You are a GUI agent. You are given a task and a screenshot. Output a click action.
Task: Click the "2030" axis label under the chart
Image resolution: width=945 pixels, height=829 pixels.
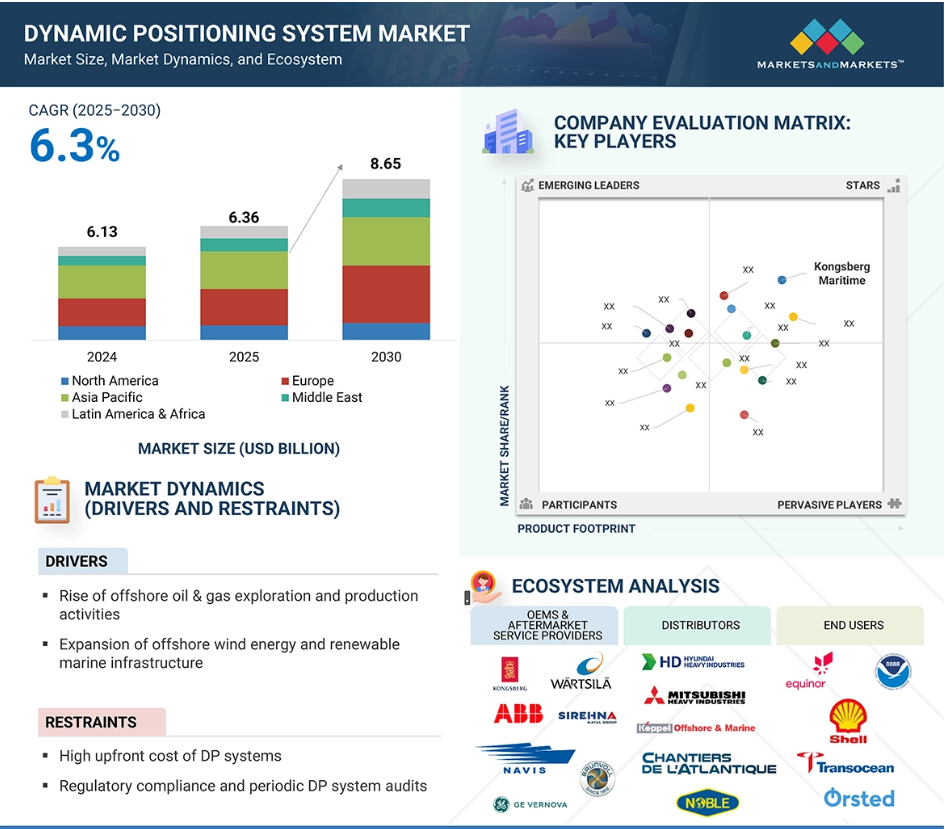[x=386, y=357]
